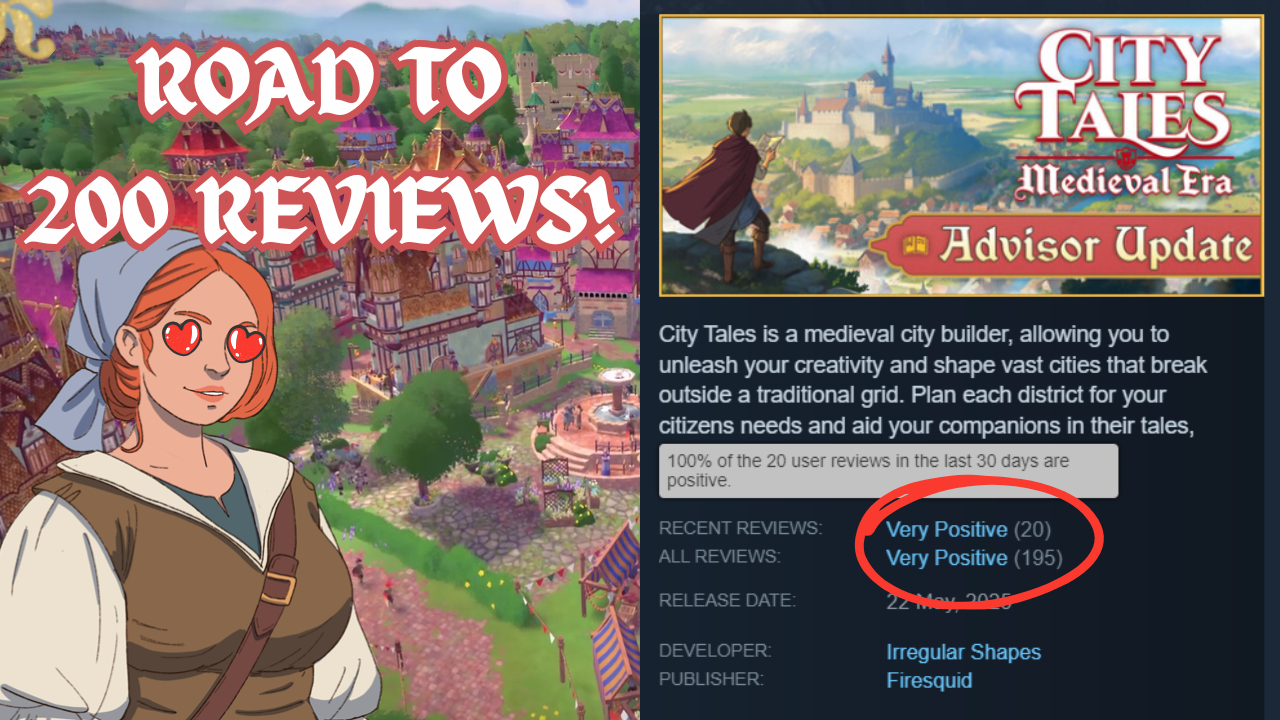Viewport: 1280px width, 720px height.
Task: Click the (20) recent reviews count
Action: 1032,529
